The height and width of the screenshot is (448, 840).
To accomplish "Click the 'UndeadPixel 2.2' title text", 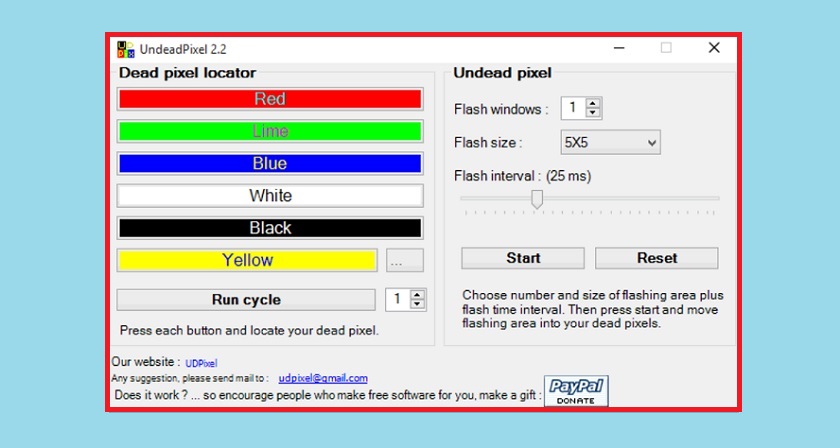I will coord(183,49).
